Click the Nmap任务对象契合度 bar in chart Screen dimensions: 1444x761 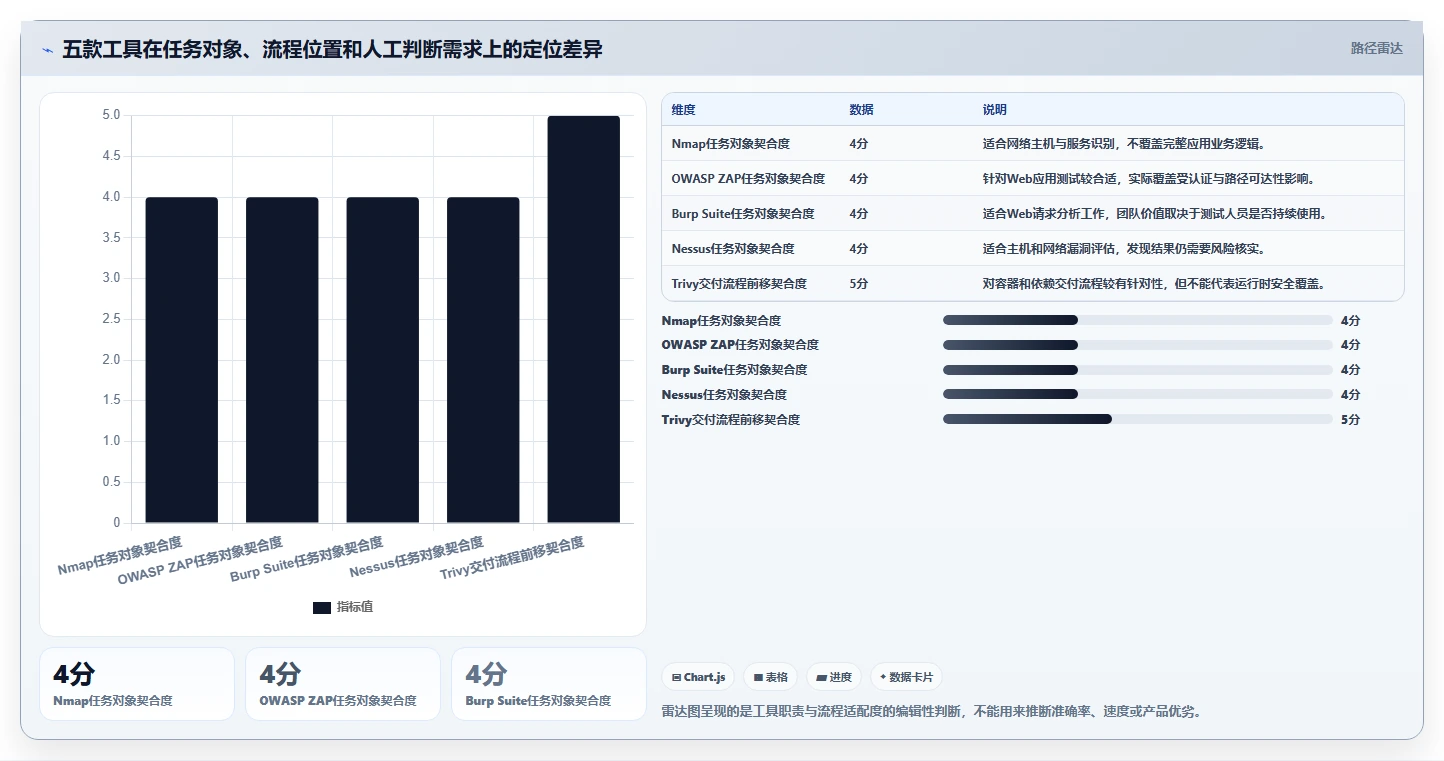[182, 360]
